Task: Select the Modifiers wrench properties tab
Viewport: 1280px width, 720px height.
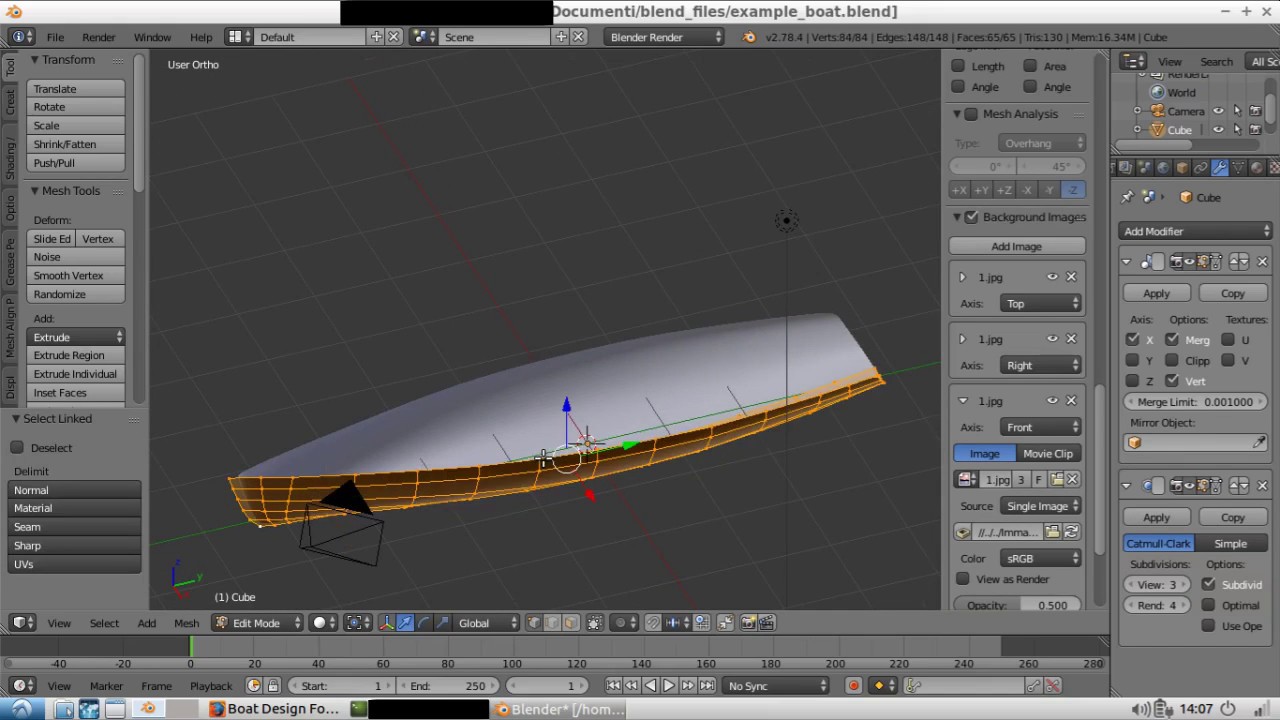Action: [x=1220, y=167]
